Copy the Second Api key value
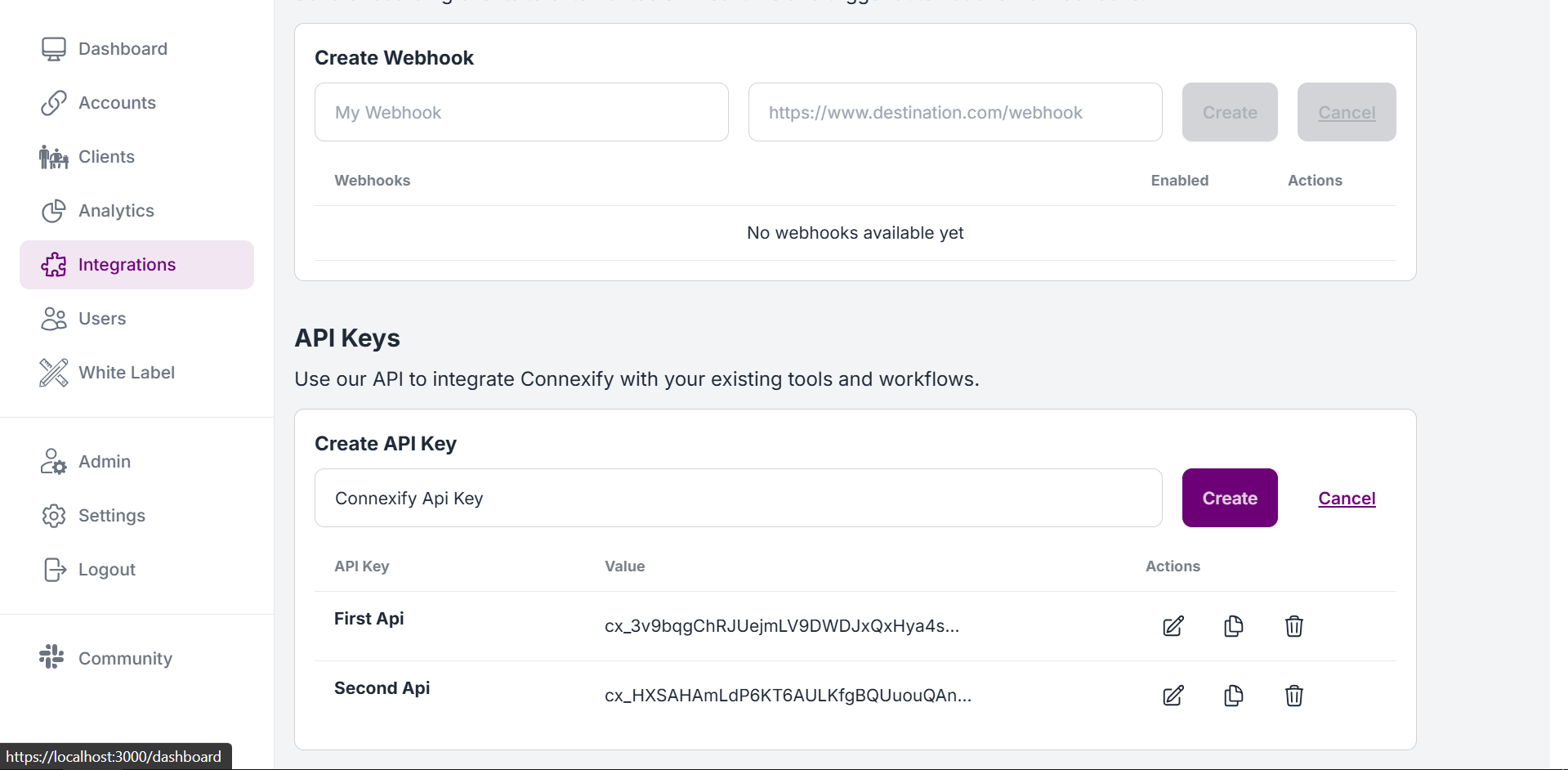The height and width of the screenshot is (770, 1568). tap(1234, 695)
